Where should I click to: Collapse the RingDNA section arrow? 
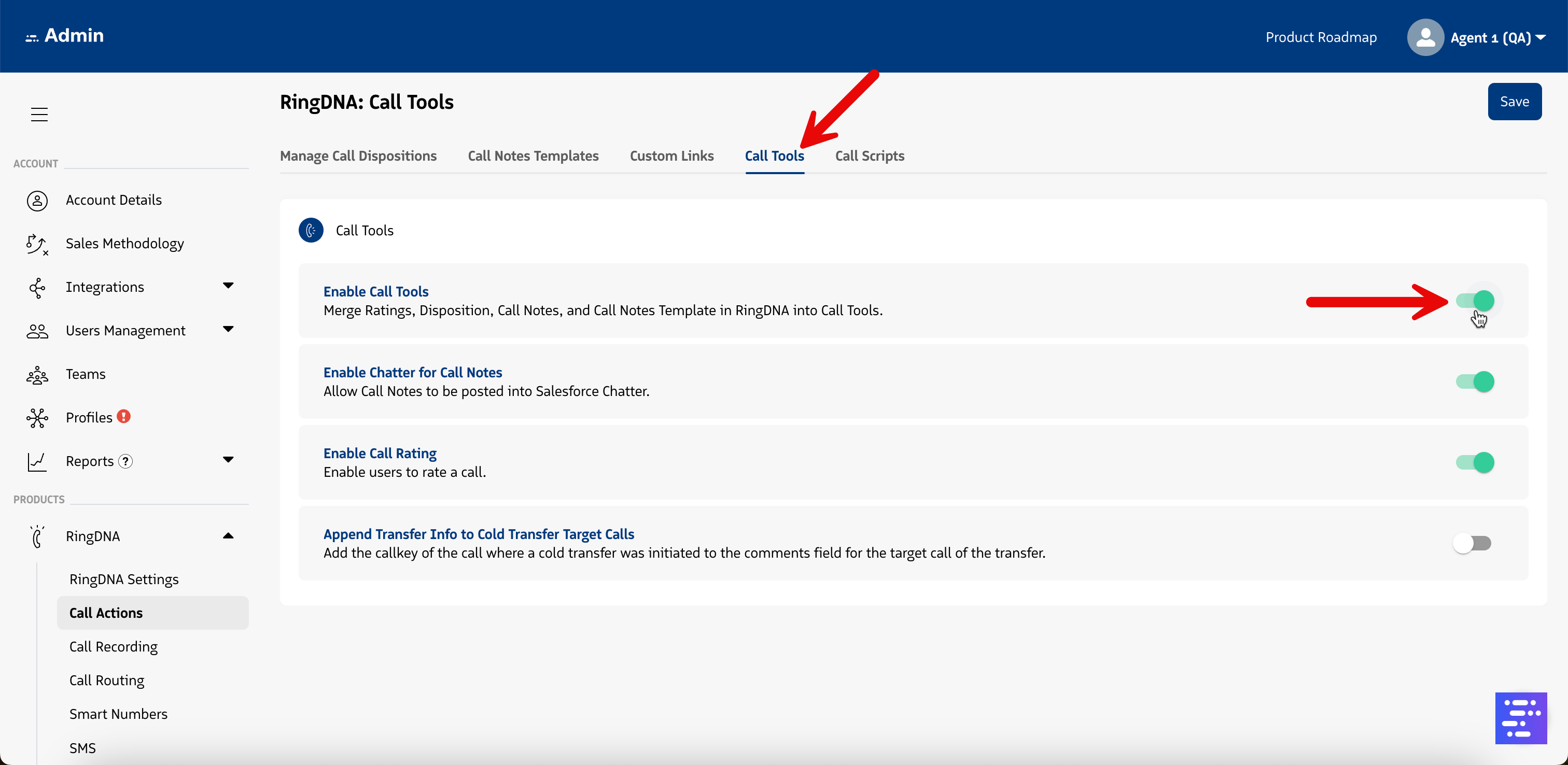pos(228,536)
